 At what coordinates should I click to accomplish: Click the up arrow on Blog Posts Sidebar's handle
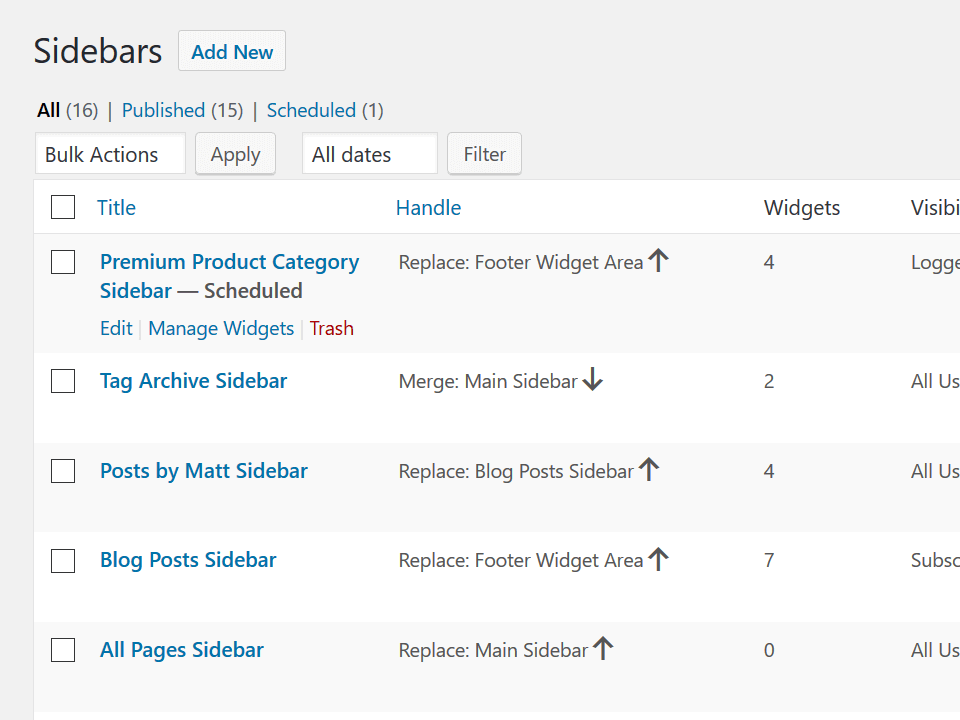[658, 559]
